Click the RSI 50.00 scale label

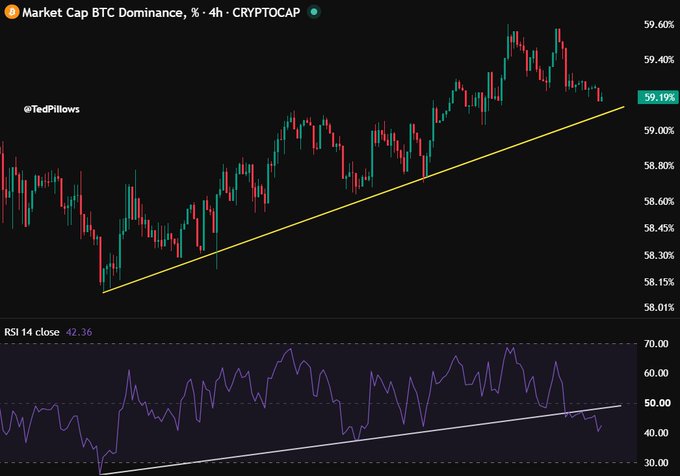(x=656, y=403)
